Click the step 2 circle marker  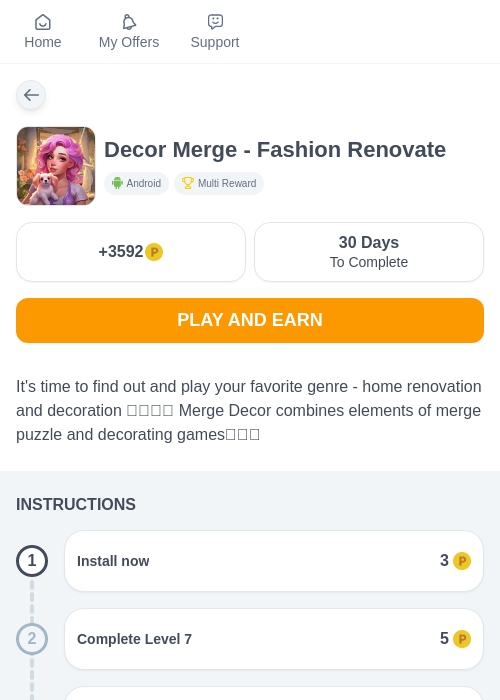pos(32,639)
